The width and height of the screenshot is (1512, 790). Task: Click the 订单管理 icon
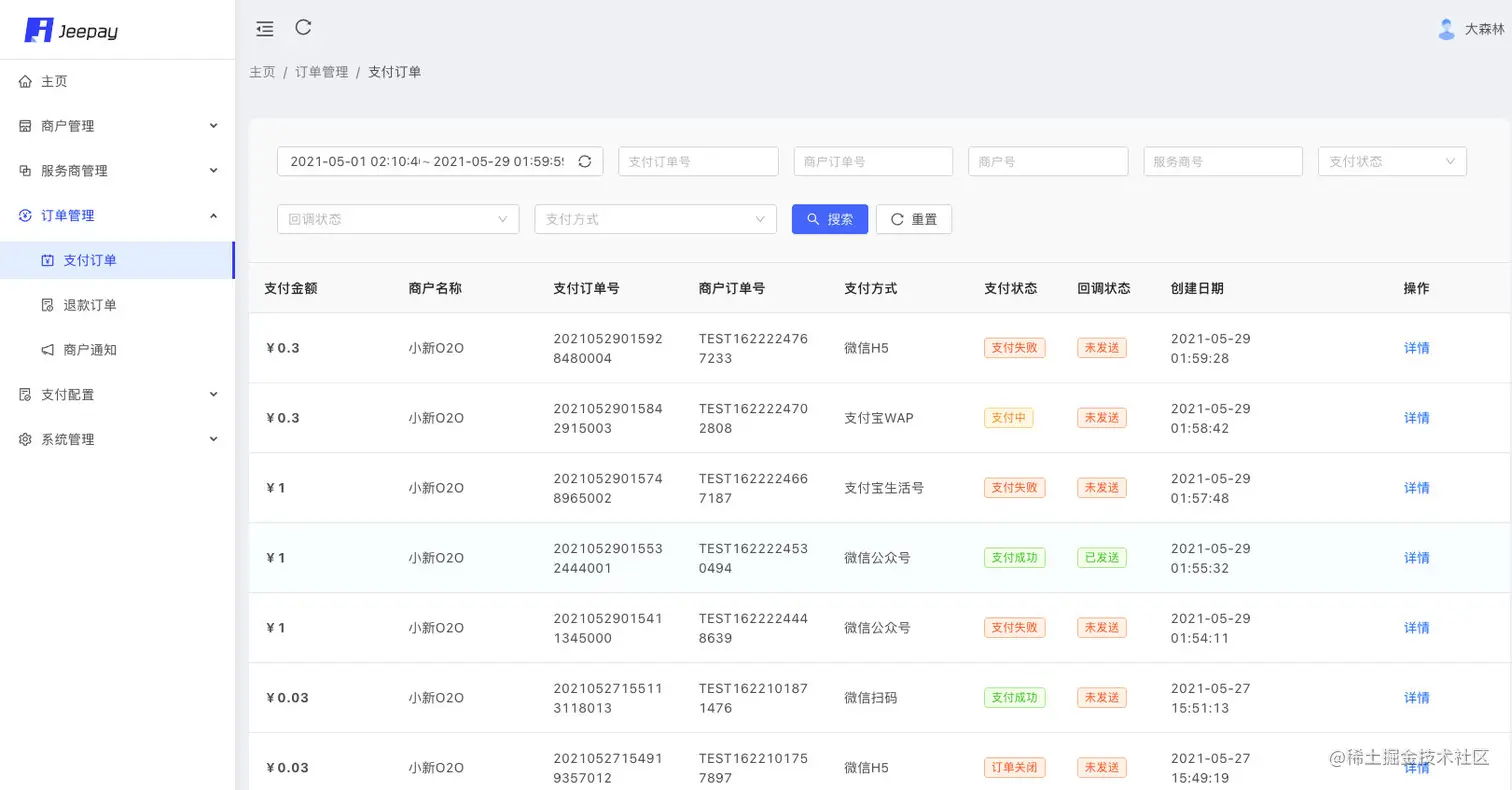26,215
